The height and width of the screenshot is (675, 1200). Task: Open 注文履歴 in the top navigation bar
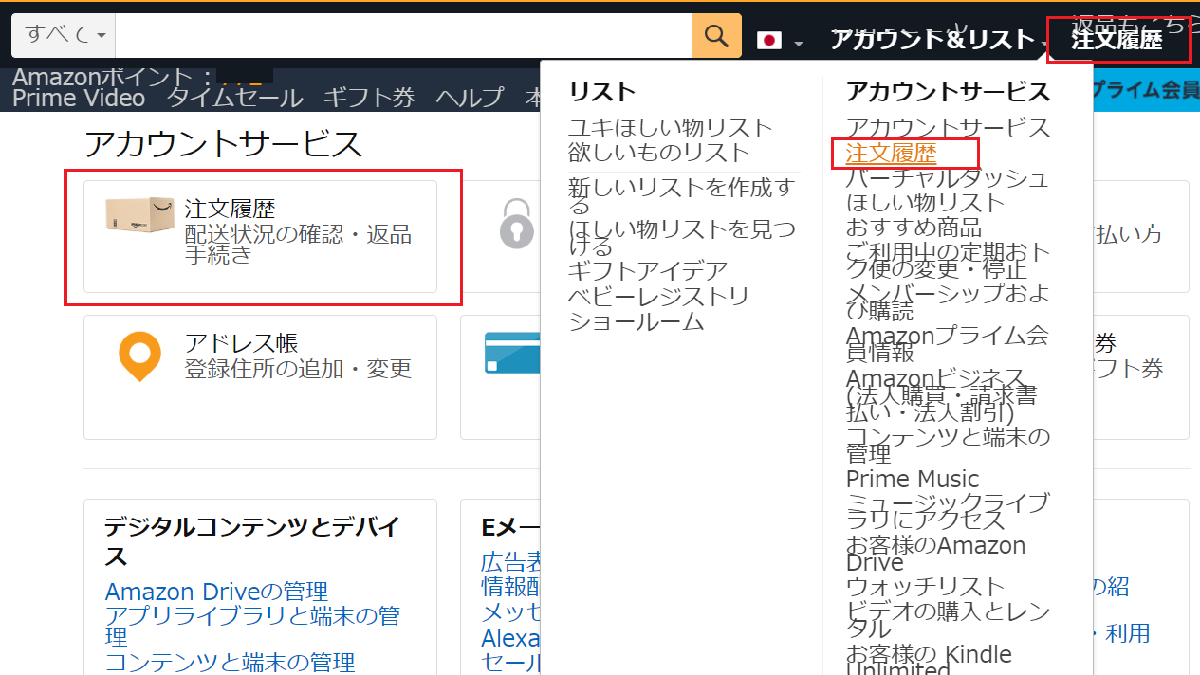click(x=1117, y=40)
